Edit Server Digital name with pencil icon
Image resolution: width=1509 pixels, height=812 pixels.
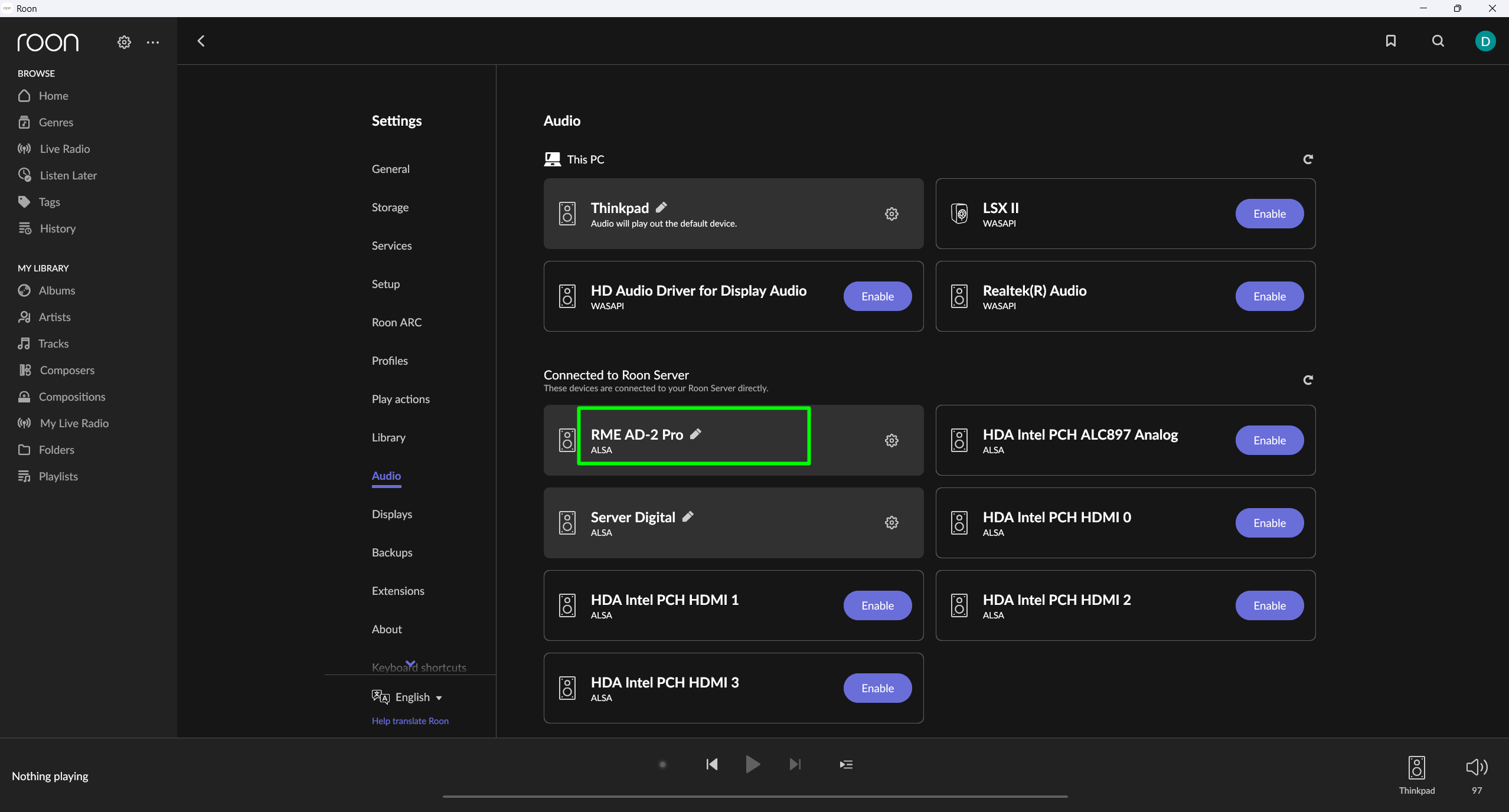click(x=688, y=516)
